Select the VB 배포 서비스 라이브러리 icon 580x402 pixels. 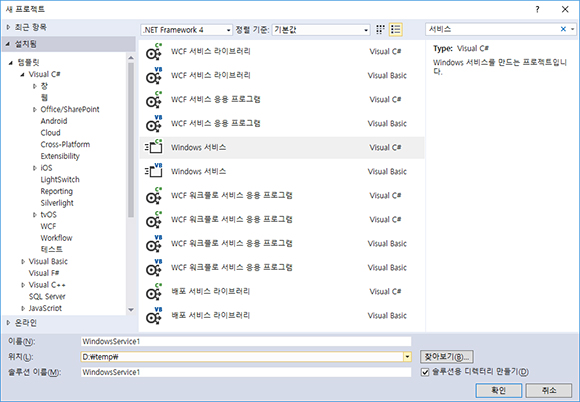(154, 316)
